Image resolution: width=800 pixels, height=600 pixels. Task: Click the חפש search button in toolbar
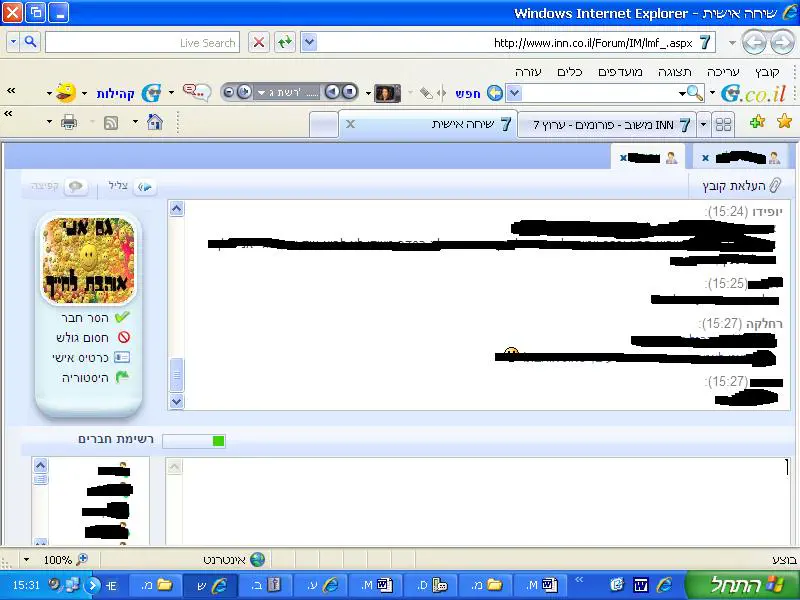[x=468, y=93]
